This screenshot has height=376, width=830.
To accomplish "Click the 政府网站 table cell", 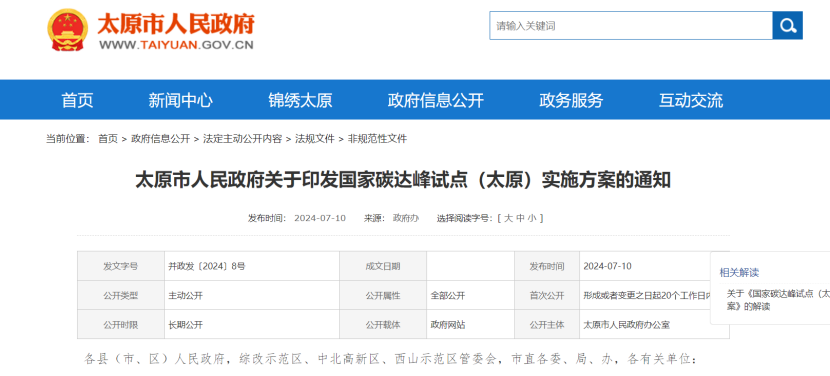I will 471,325.
